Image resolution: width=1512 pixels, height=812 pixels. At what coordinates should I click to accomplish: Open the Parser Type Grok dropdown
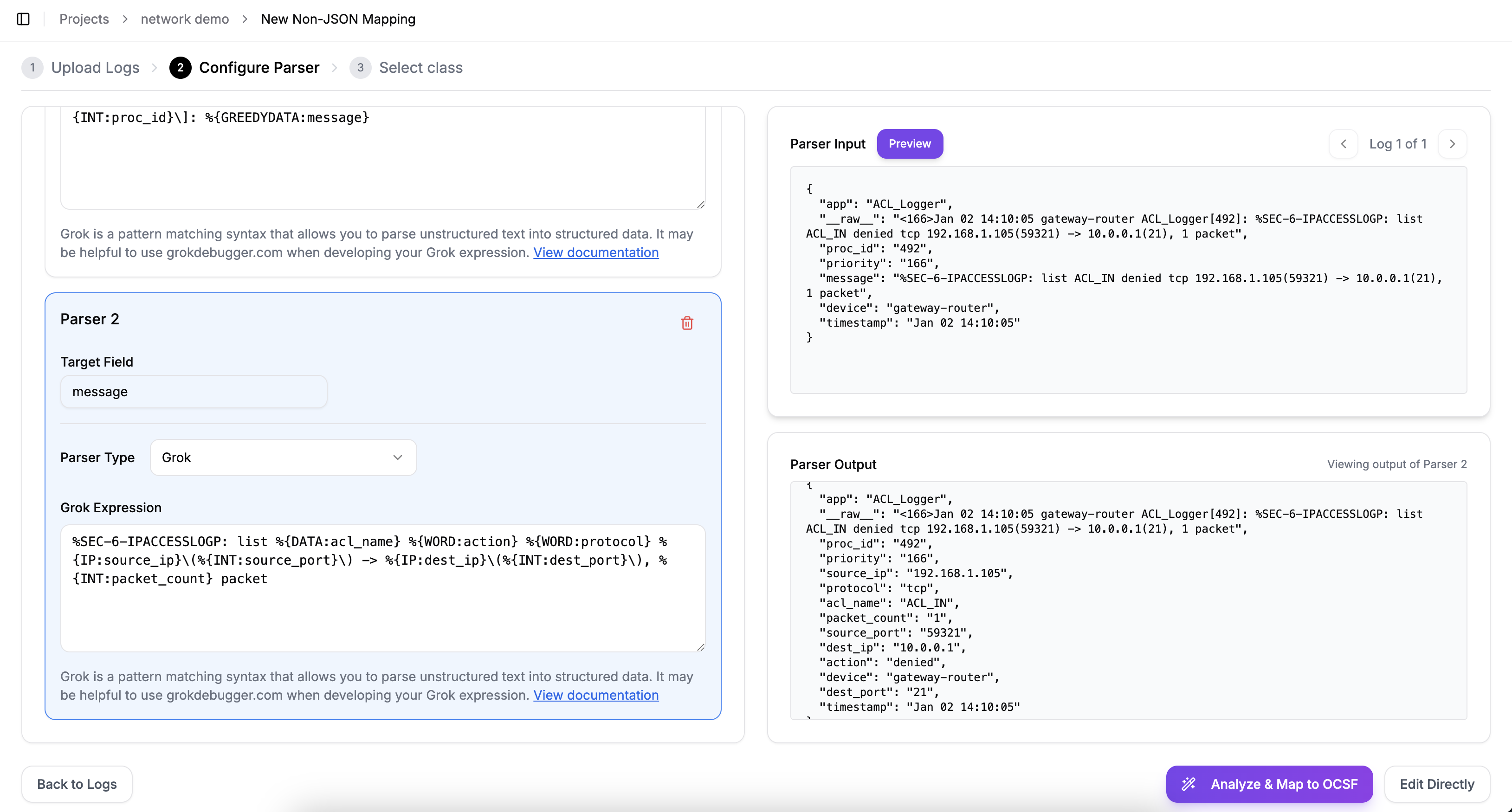point(283,457)
